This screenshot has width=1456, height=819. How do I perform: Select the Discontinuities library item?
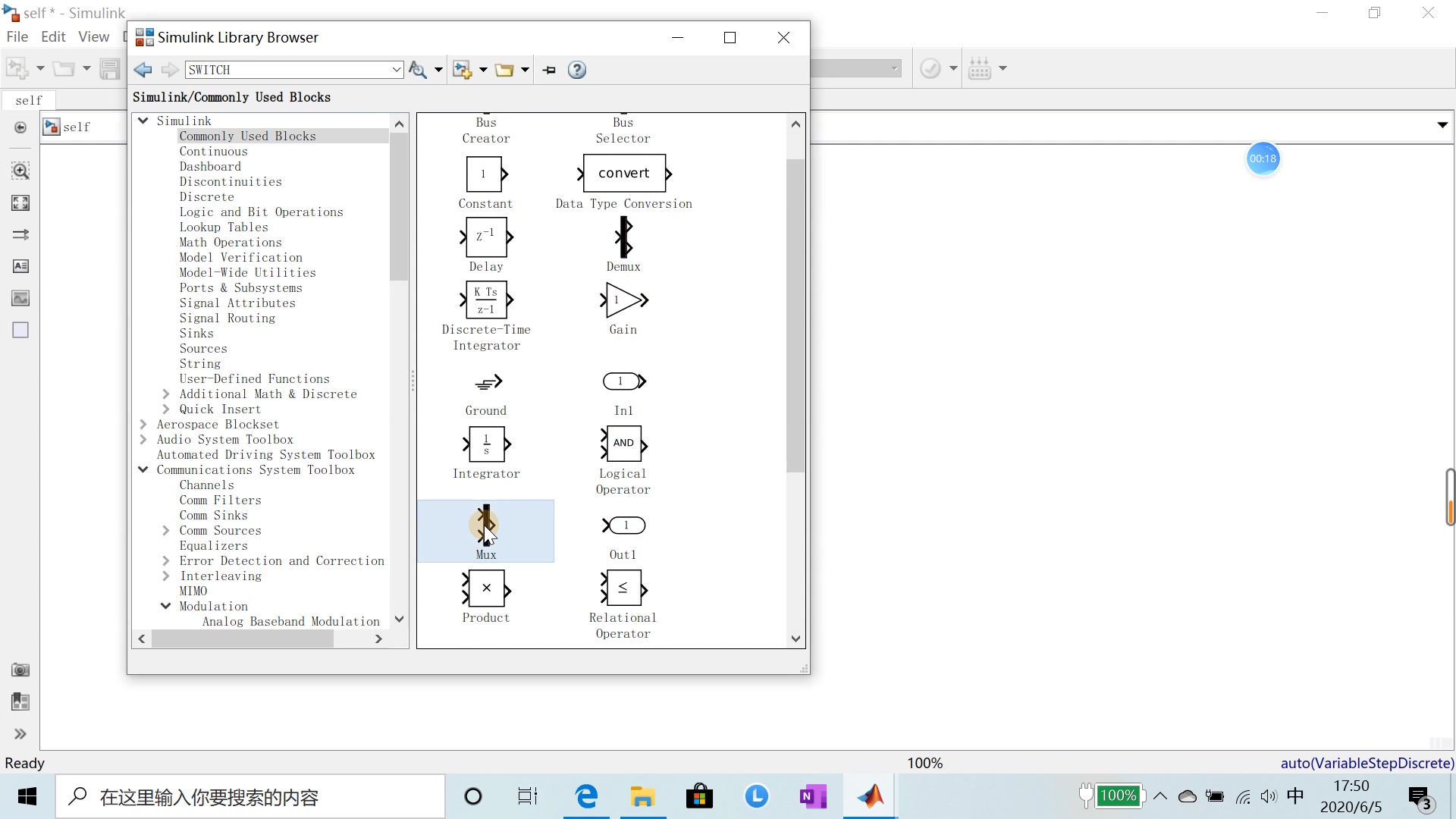[x=231, y=181]
